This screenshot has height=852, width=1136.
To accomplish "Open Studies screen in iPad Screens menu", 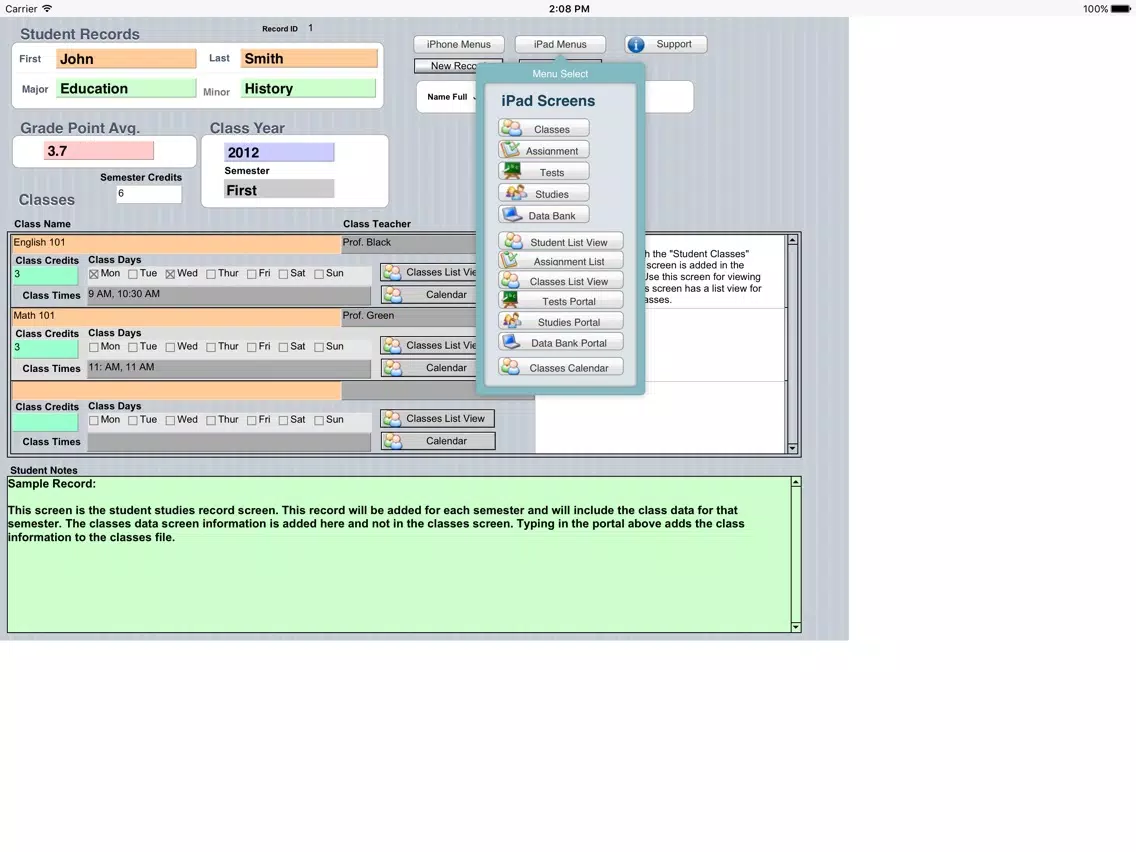I will 543,194.
